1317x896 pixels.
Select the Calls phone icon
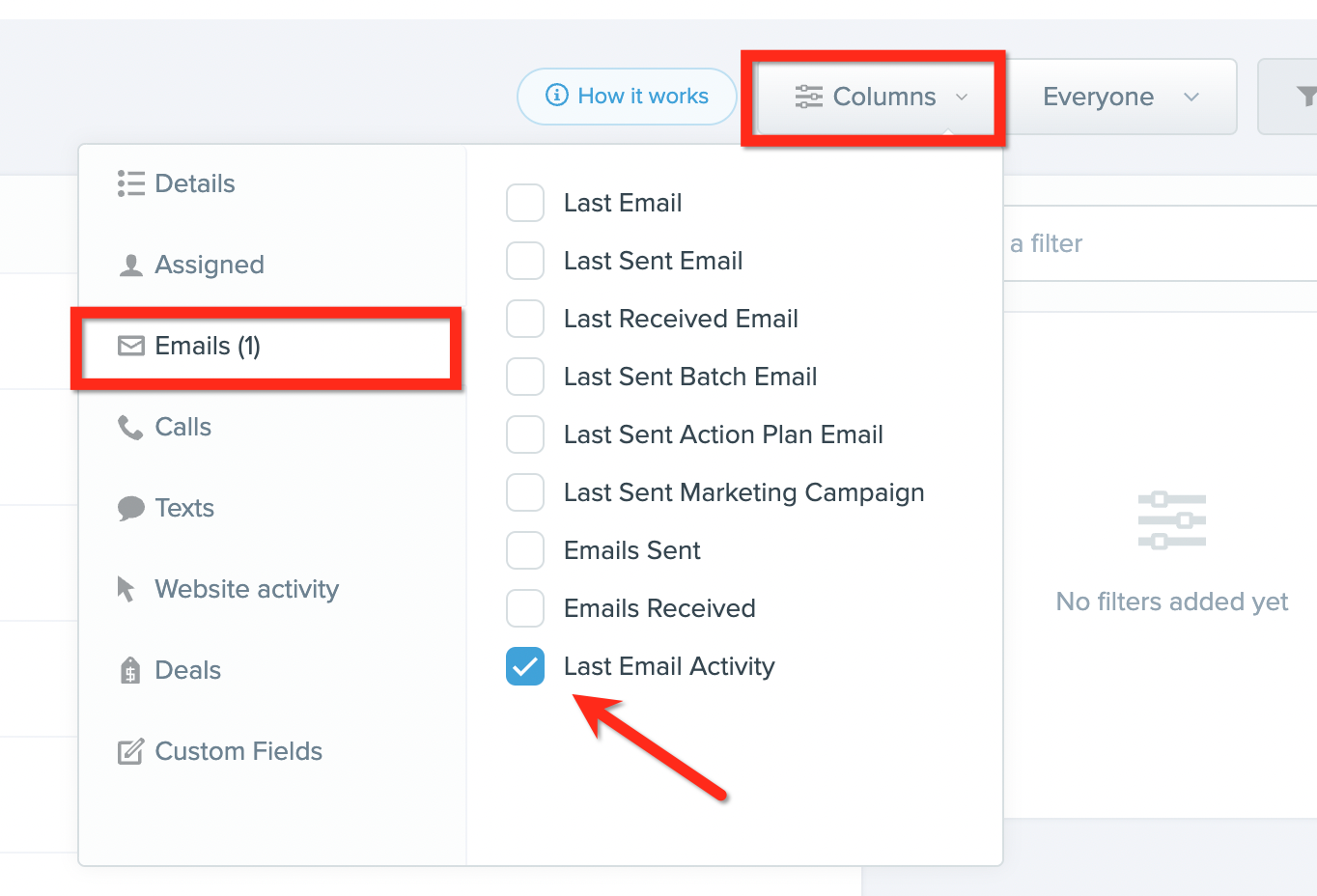129,427
